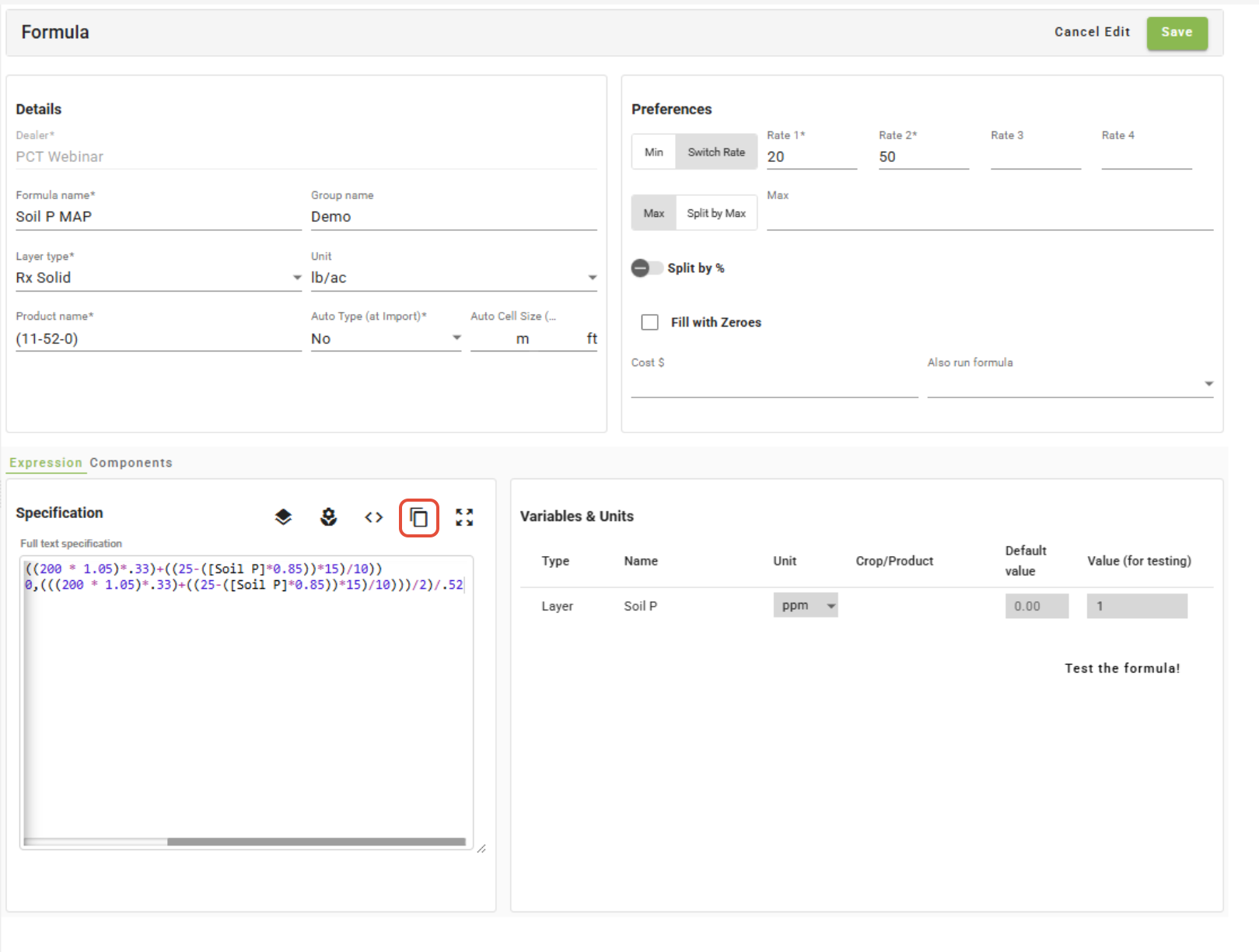Select the Min toggle option
Screen dimensions: 1259x952
653,152
